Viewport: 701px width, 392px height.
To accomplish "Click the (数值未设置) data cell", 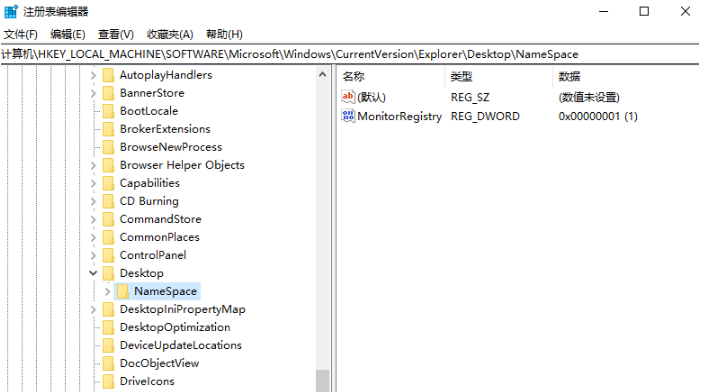I will coord(589,97).
